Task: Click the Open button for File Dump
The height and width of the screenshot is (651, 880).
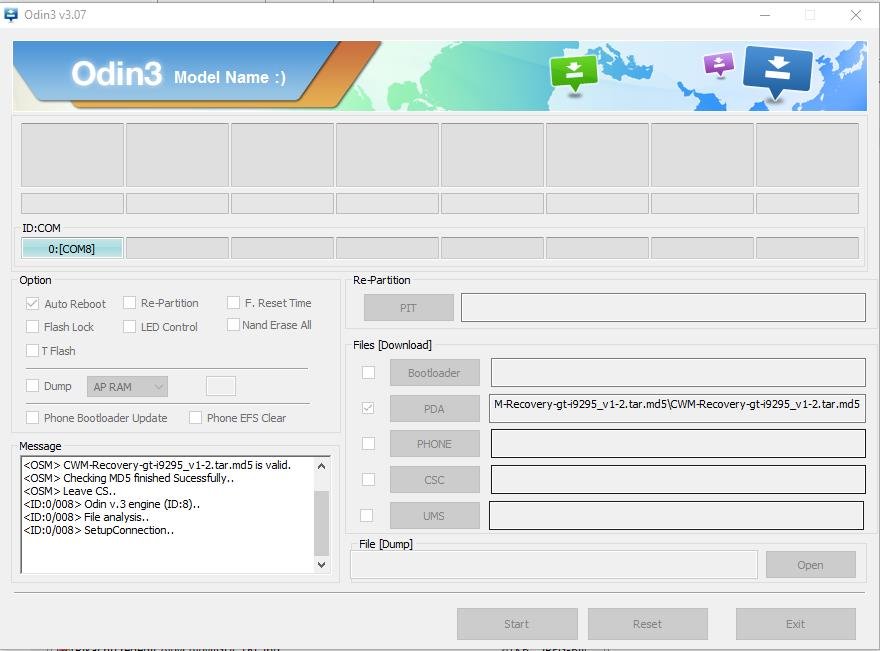Action: click(810, 565)
